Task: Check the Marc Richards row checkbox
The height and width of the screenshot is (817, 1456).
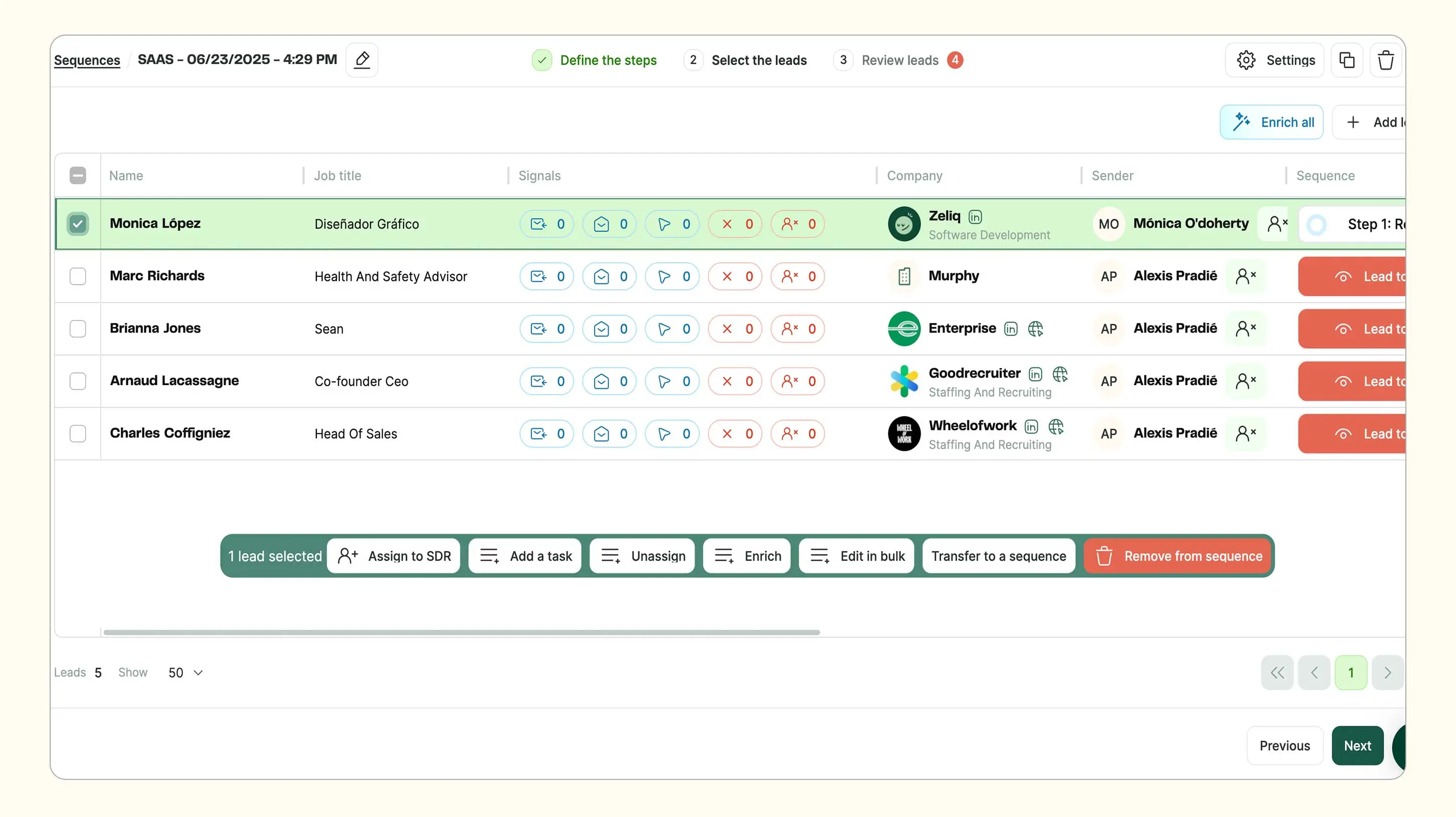Action: (x=77, y=276)
